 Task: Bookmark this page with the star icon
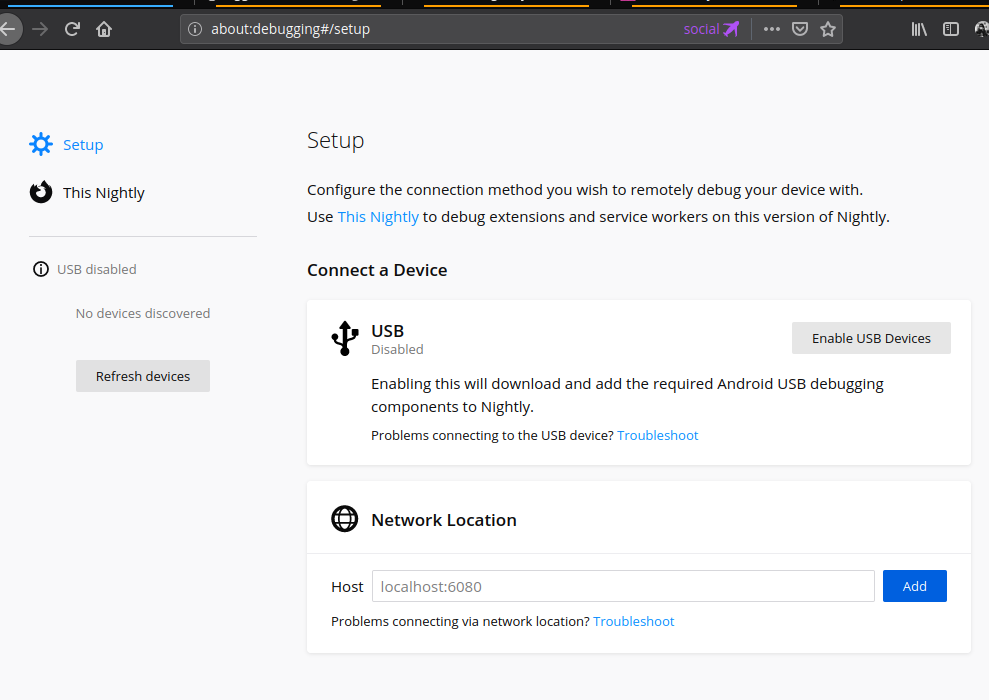coord(828,29)
